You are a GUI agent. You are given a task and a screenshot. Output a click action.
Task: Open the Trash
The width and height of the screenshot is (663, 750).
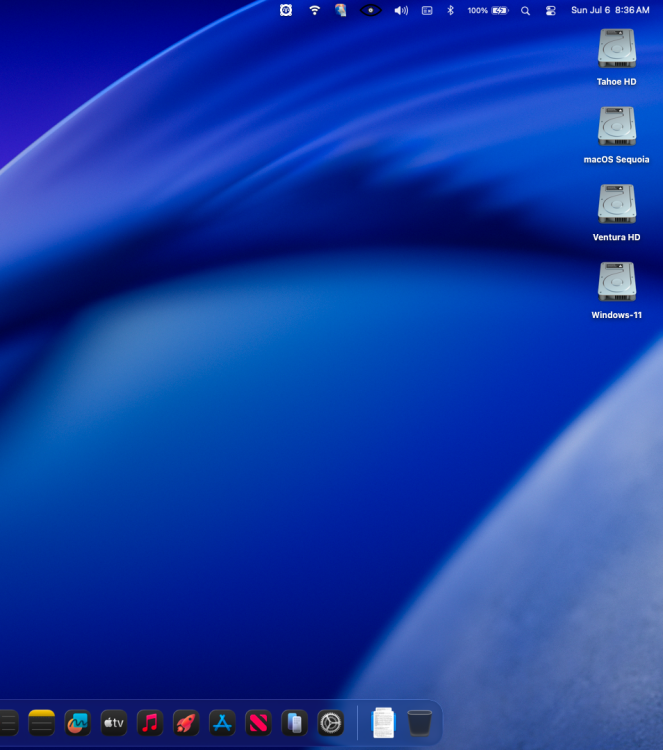(x=420, y=723)
